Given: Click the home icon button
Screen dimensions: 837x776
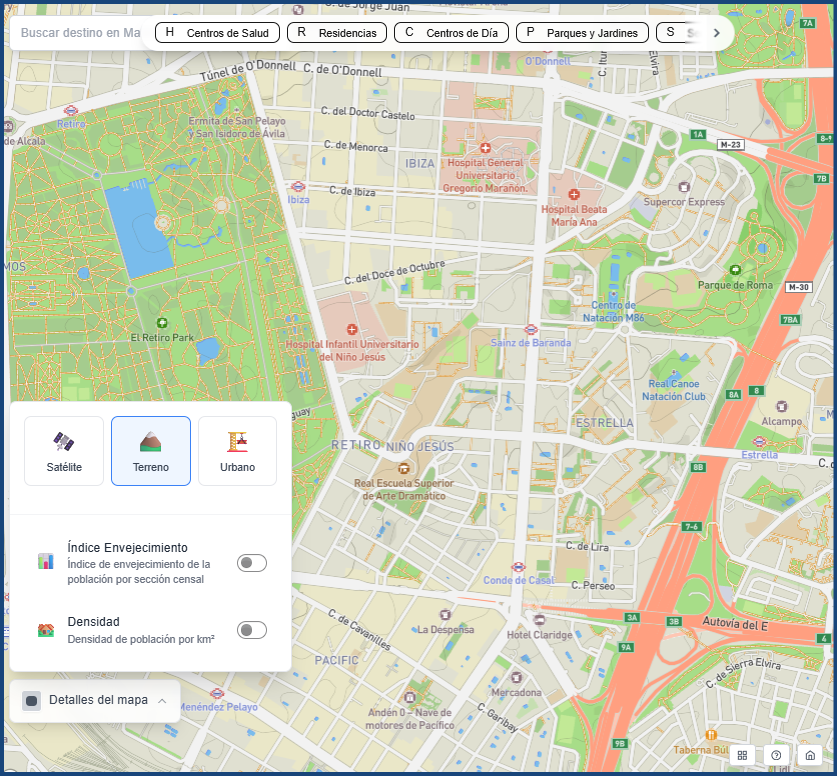Looking at the screenshot, I should (809, 755).
